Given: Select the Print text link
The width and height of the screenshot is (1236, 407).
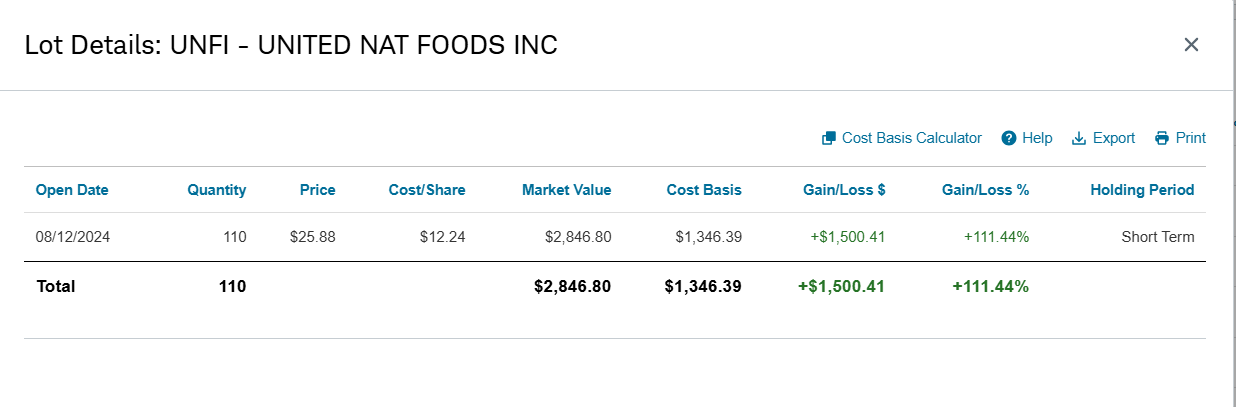Looking at the screenshot, I should 1191,138.
